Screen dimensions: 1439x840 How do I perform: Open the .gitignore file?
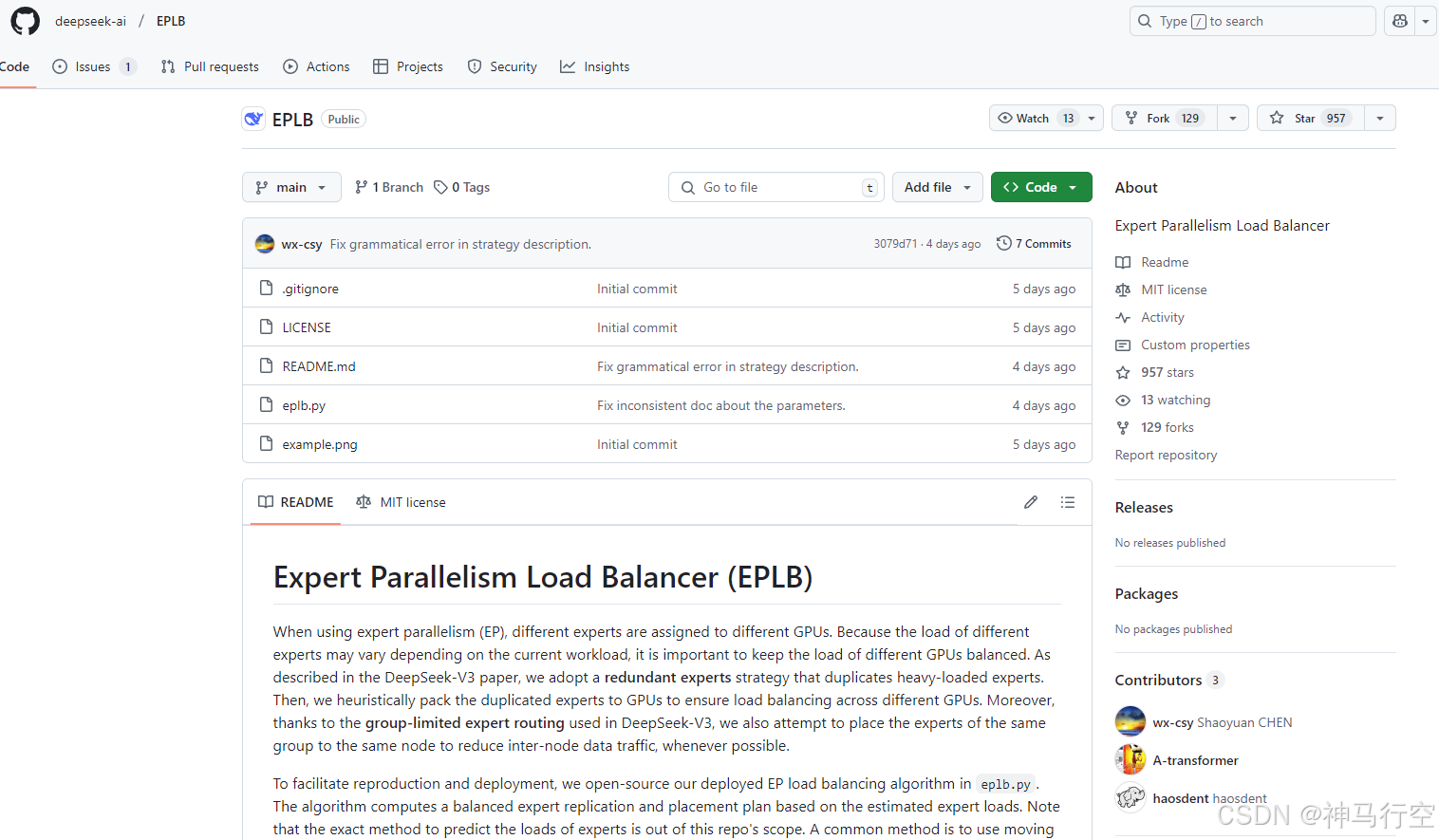pos(310,289)
